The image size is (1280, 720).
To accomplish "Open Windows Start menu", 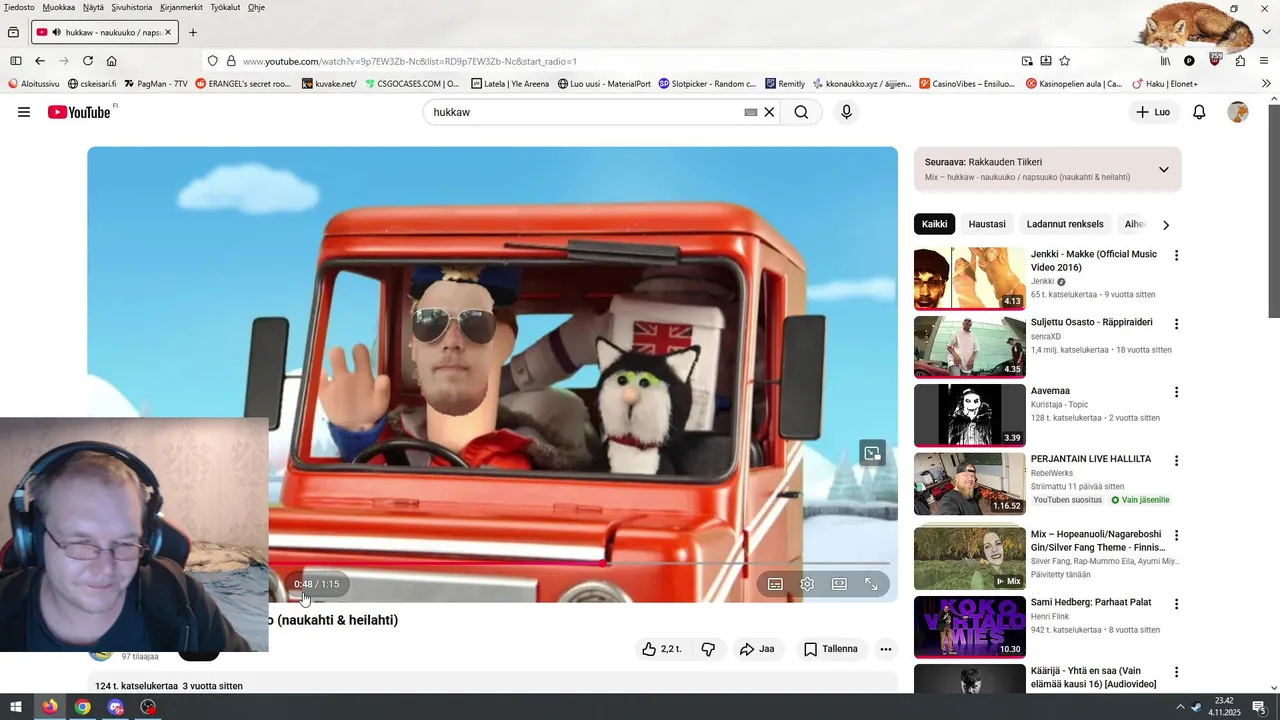I will (x=16, y=707).
